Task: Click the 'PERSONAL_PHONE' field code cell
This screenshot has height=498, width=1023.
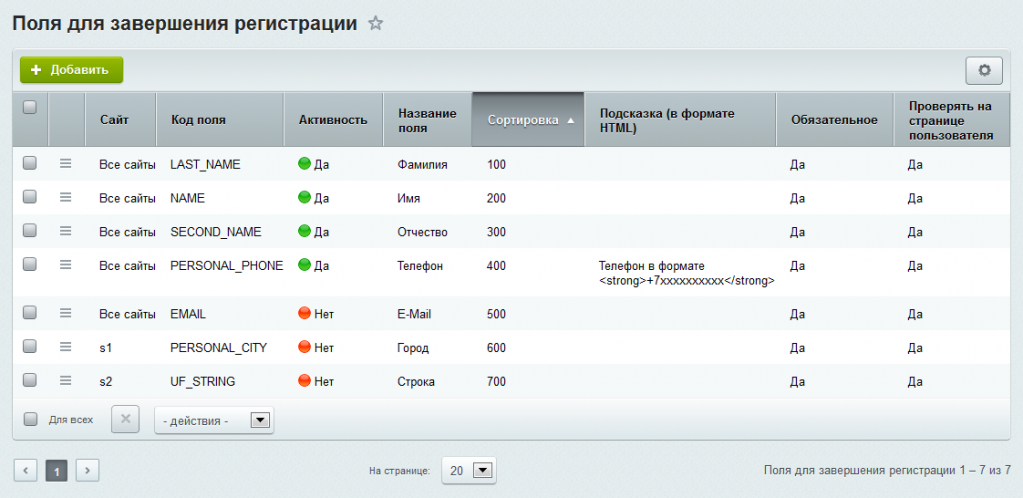Action: point(226,266)
